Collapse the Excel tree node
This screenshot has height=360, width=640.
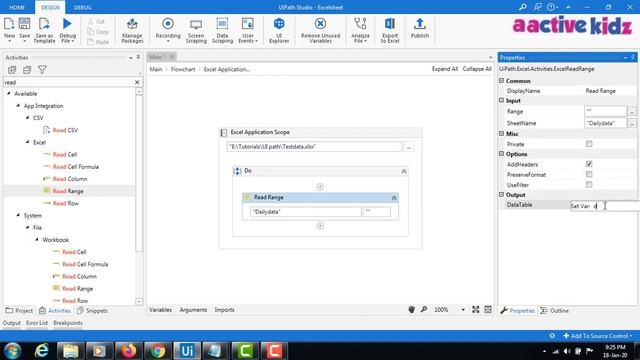(x=28, y=142)
